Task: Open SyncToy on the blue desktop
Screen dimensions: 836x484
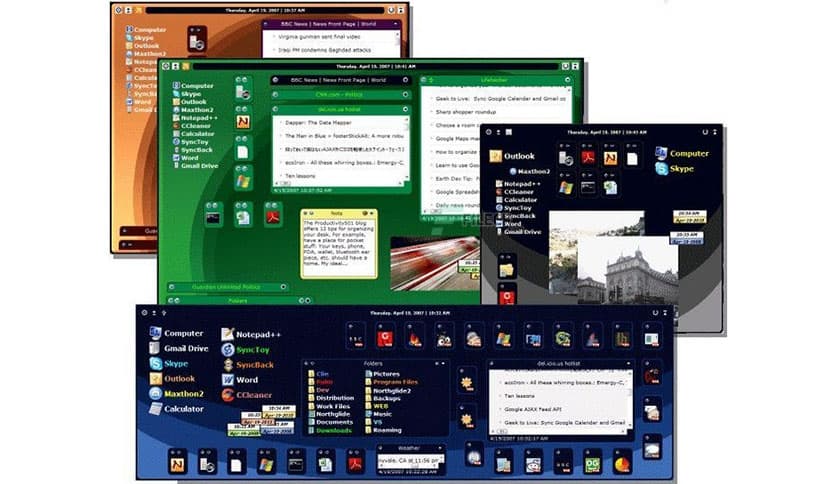Action: [x=245, y=350]
